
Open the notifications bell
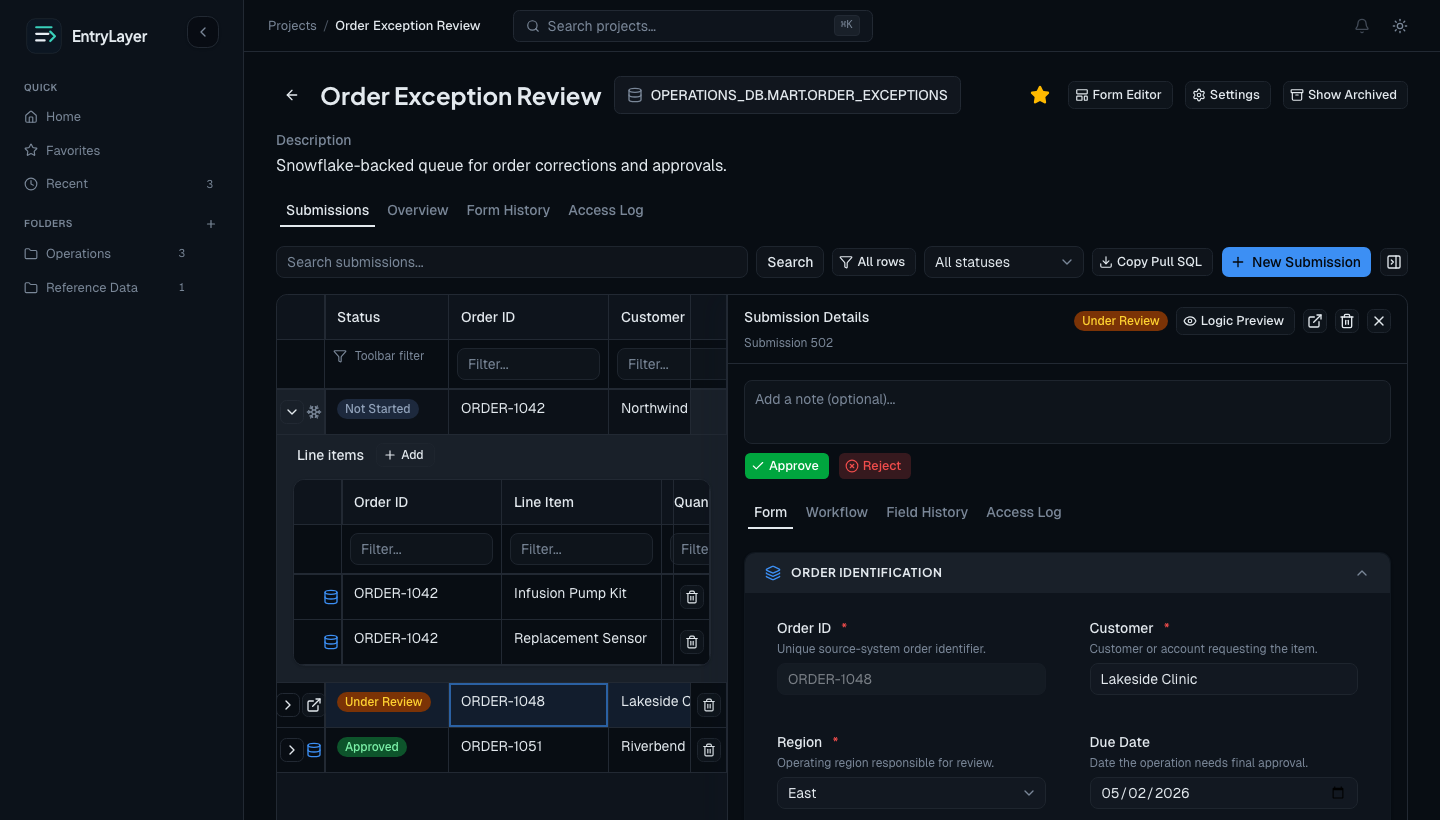(1362, 26)
